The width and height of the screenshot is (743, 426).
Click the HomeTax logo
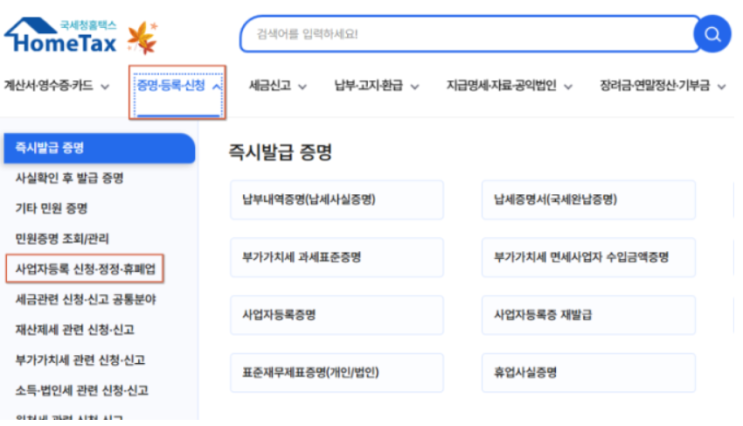(x=61, y=36)
